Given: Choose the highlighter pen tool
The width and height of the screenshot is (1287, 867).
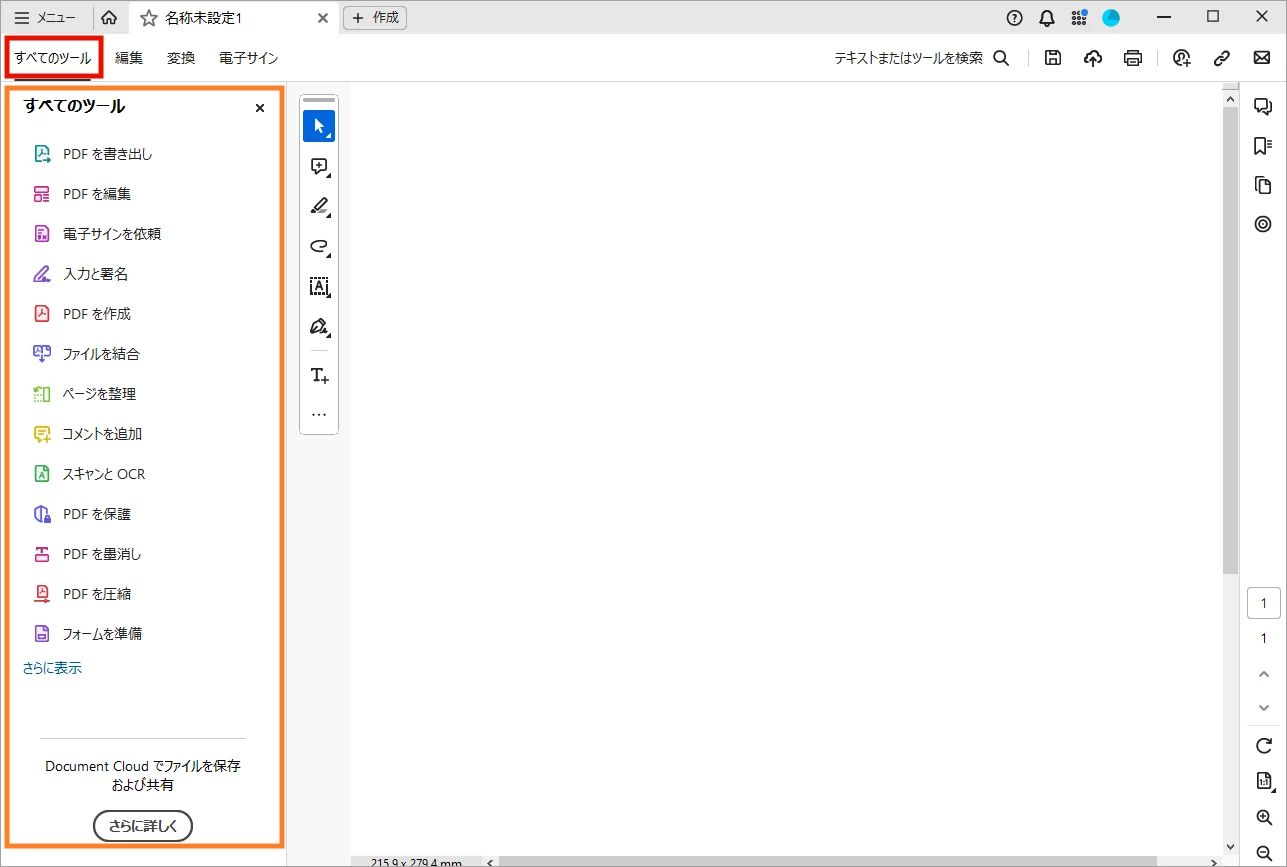Looking at the screenshot, I should tap(319, 207).
